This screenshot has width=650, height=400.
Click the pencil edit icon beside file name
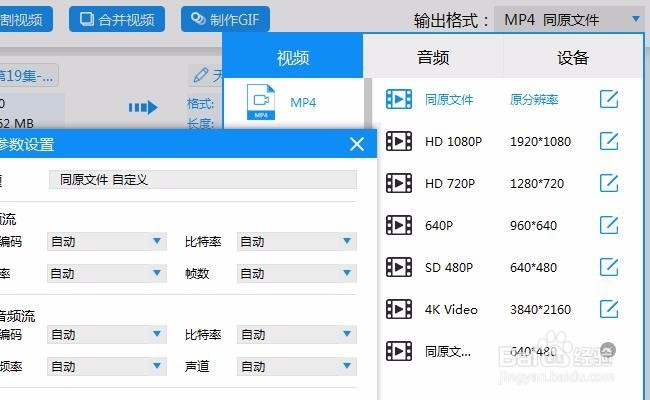coord(201,75)
